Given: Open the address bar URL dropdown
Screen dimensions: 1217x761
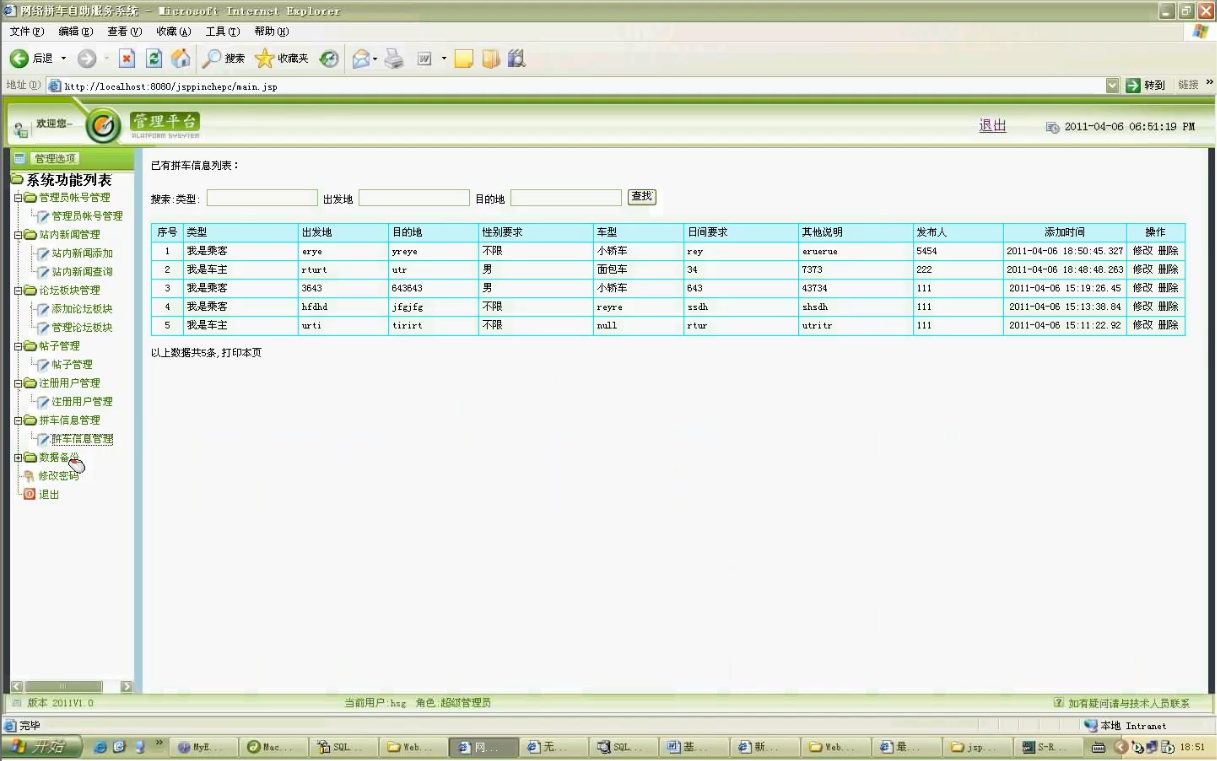Looking at the screenshot, I should pos(1114,86).
